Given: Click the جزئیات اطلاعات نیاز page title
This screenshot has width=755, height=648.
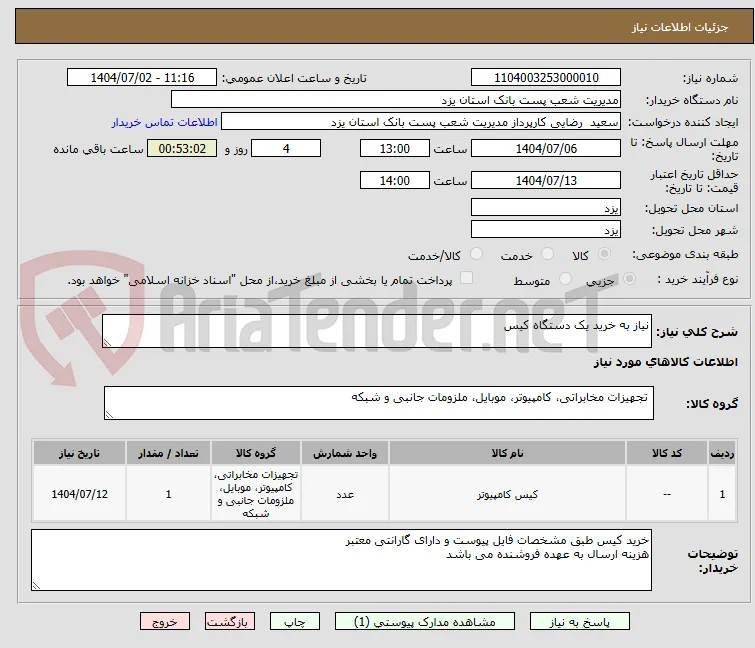Looking at the screenshot, I should [680, 27].
